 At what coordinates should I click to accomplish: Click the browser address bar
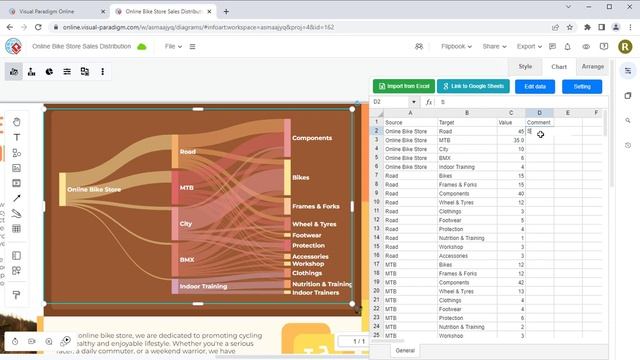click(302, 27)
